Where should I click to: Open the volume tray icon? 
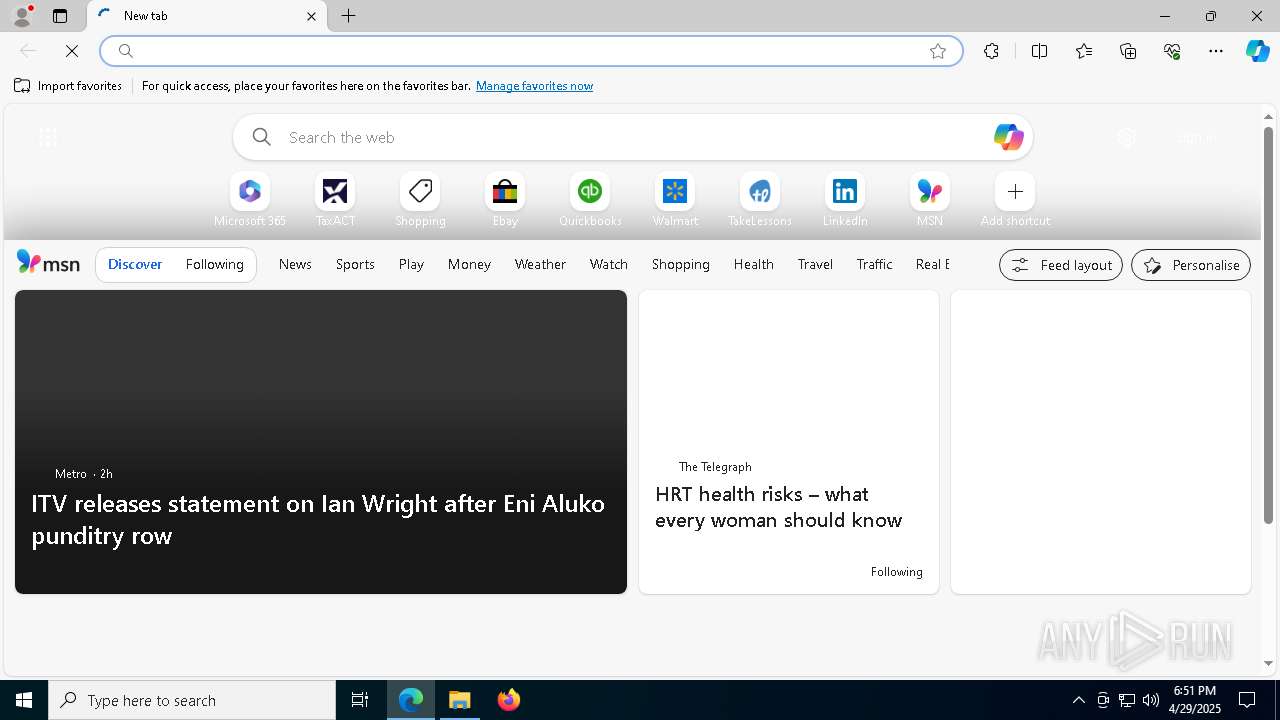[x=1151, y=700]
